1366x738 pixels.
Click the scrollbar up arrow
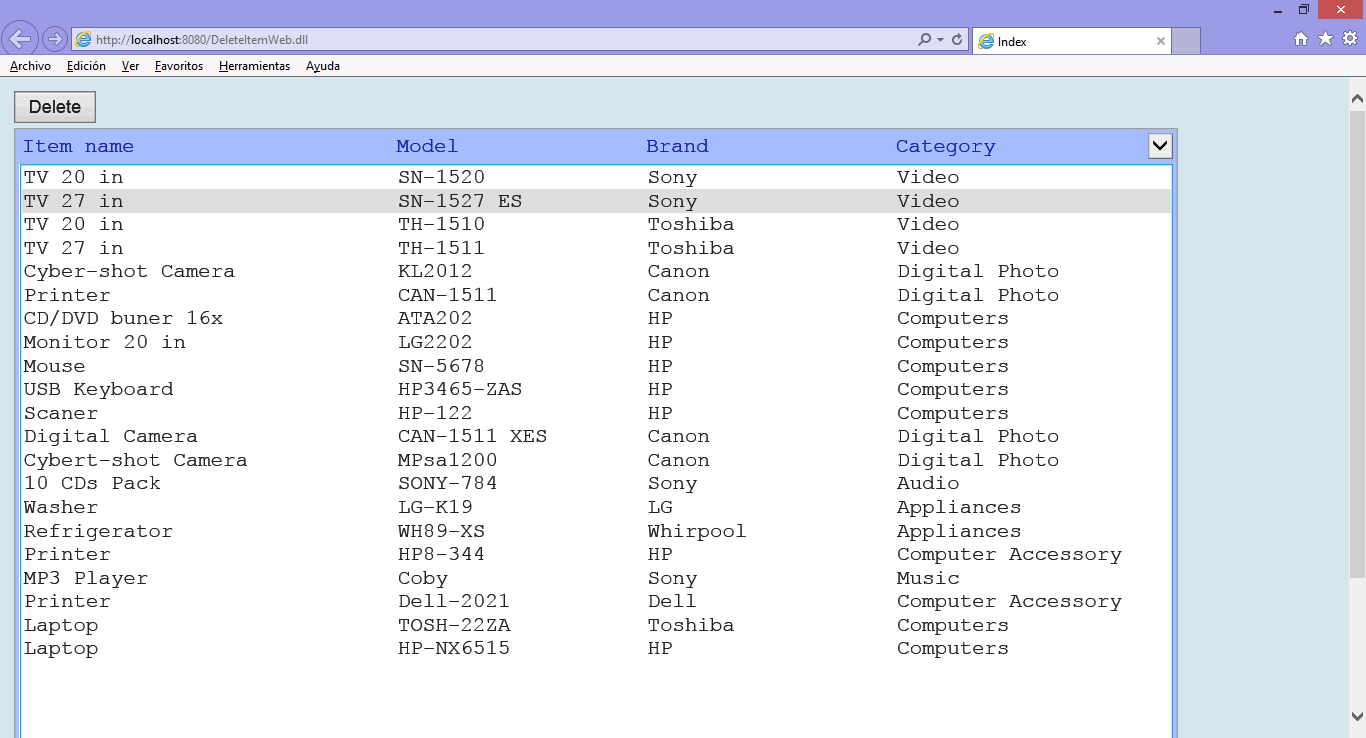pos(1357,99)
